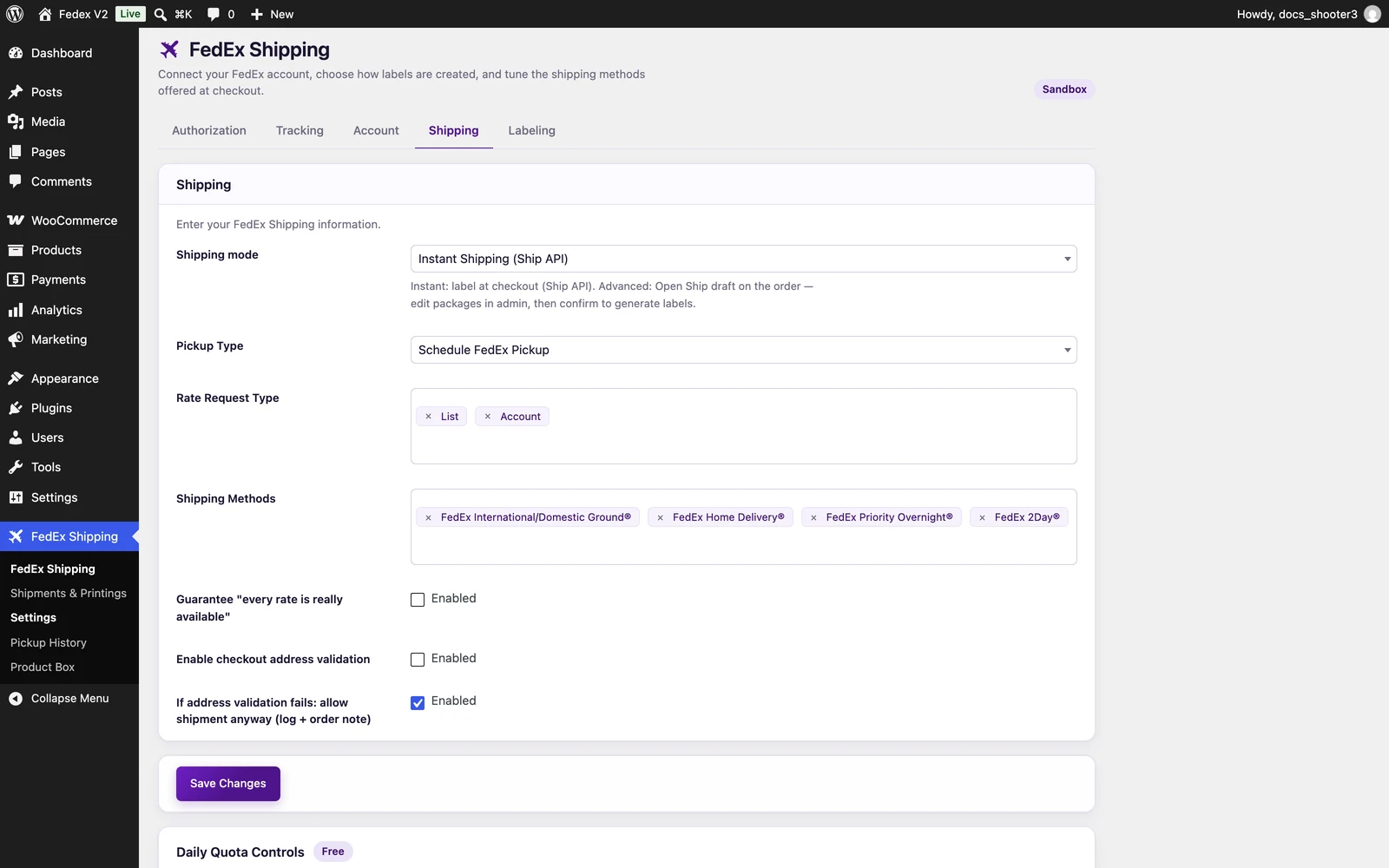Click the Free badge by Daily Quota Controls
The height and width of the screenshot is (868, 1389).
click(332, 852)
